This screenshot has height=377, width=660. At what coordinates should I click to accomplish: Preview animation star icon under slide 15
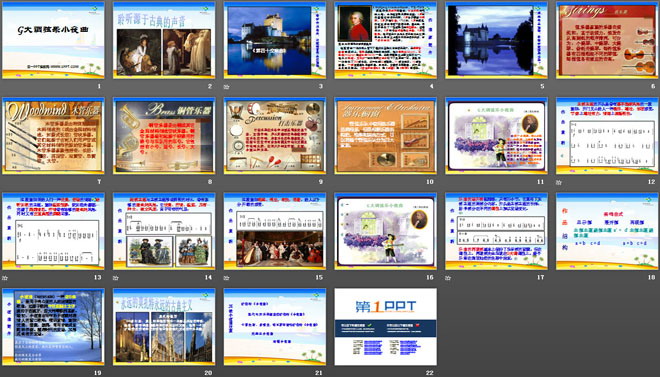tap(226, 278)
